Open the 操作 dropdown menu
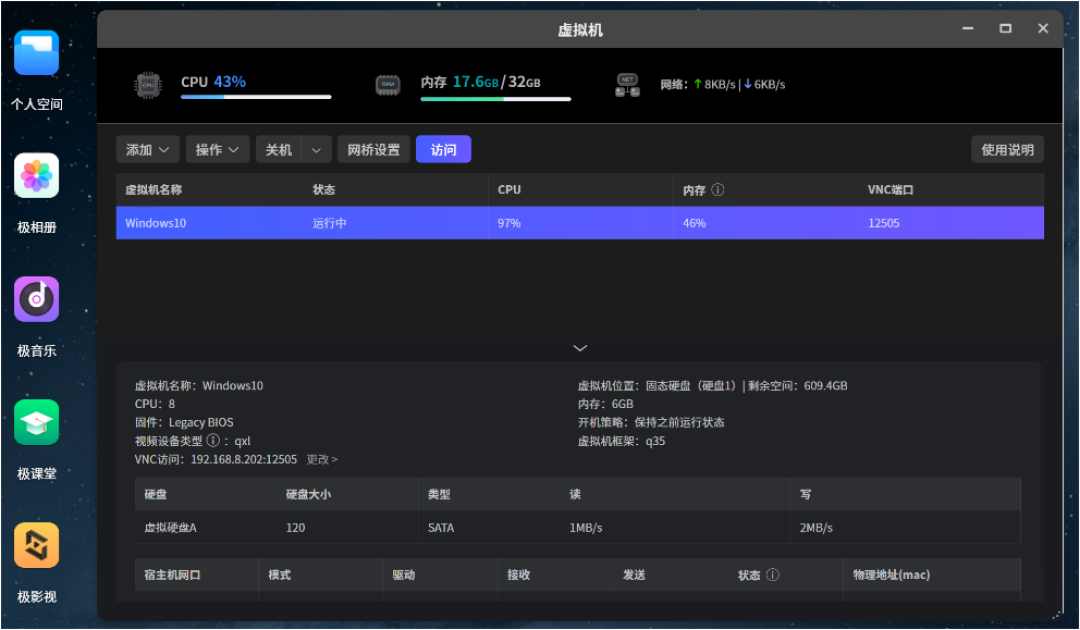This screenshot has width=1080, height=630. pyautogui.click(x=217, y=149)
